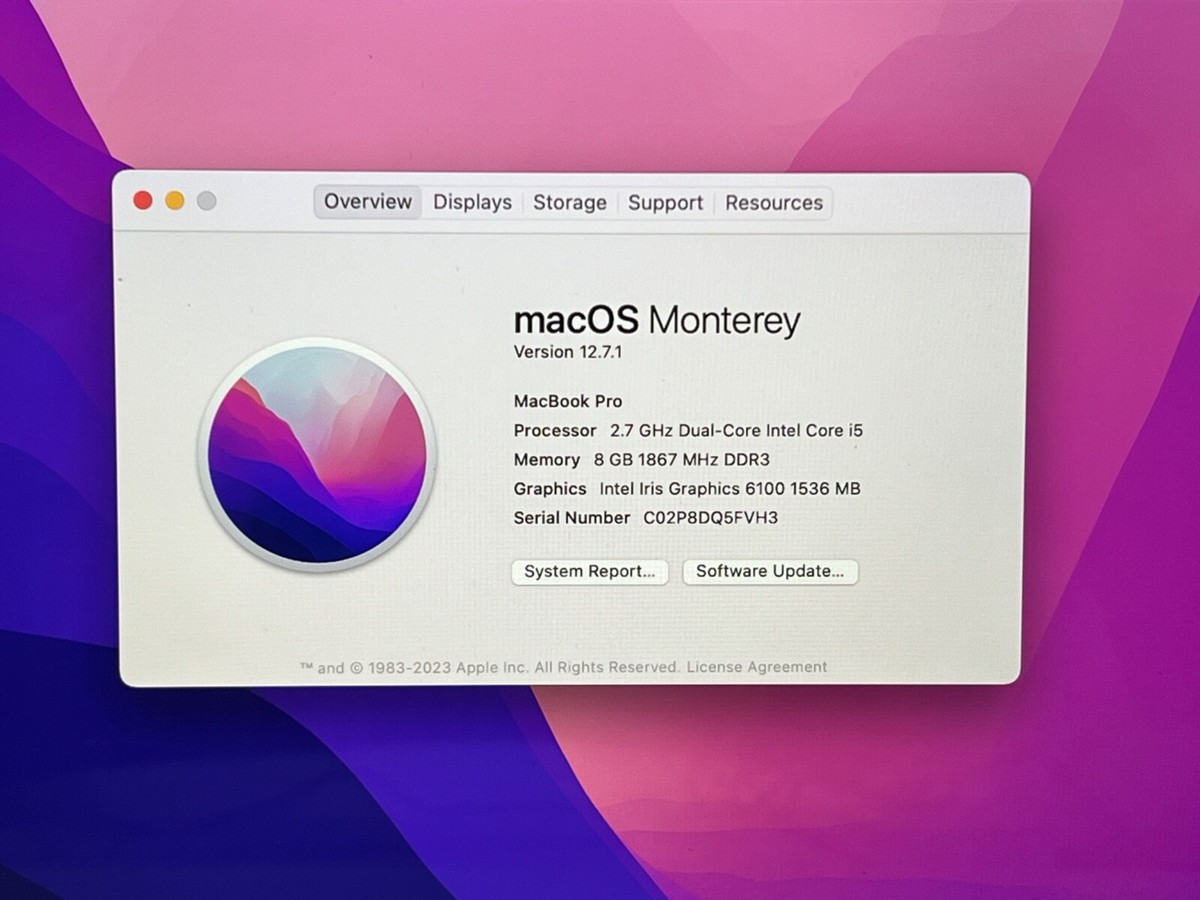Select the Support tab
Image resolution: width=1200 pixels, height=900 pixels.
[x=665, y=202]
